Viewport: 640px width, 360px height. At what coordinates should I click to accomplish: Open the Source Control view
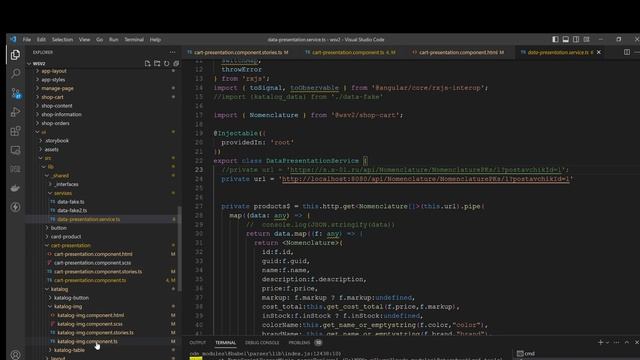pos(16,93)
